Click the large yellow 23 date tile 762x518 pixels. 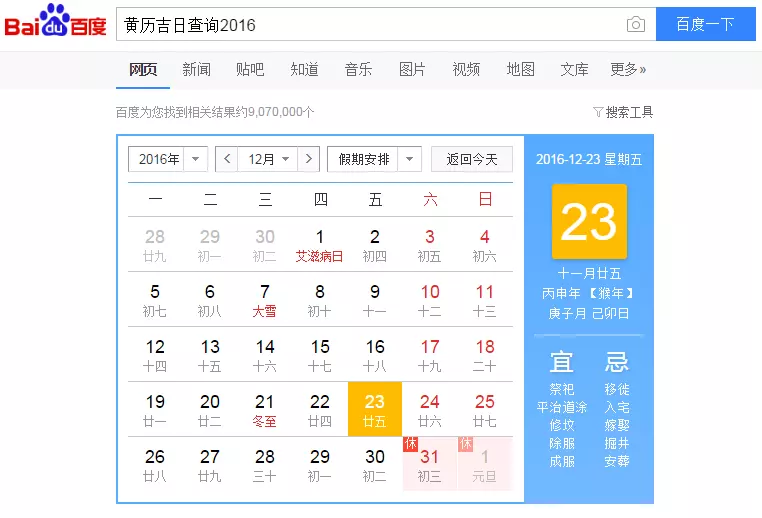(x=589, y=222)
